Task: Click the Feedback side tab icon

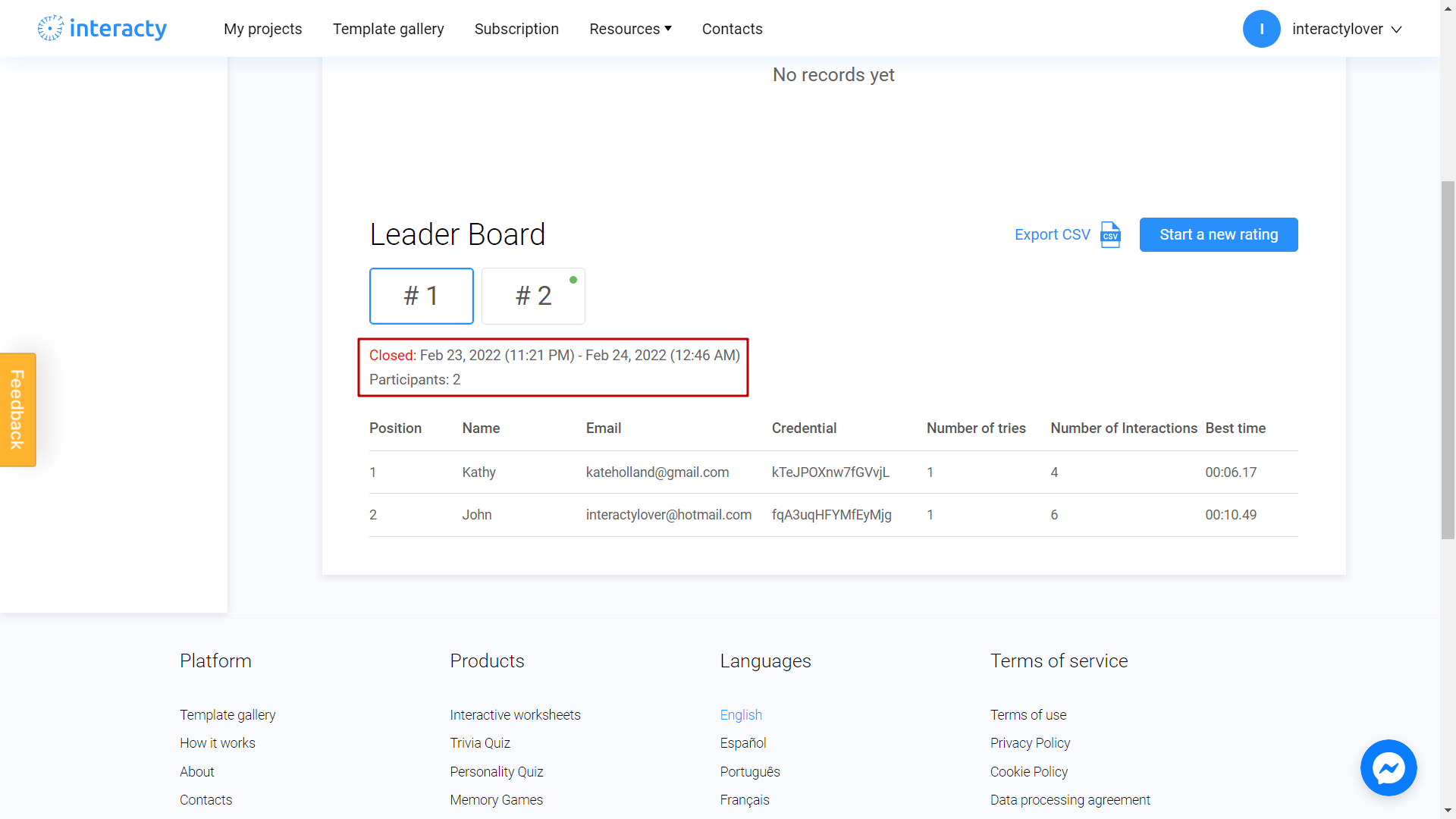Action: click(x=17, y=409)
